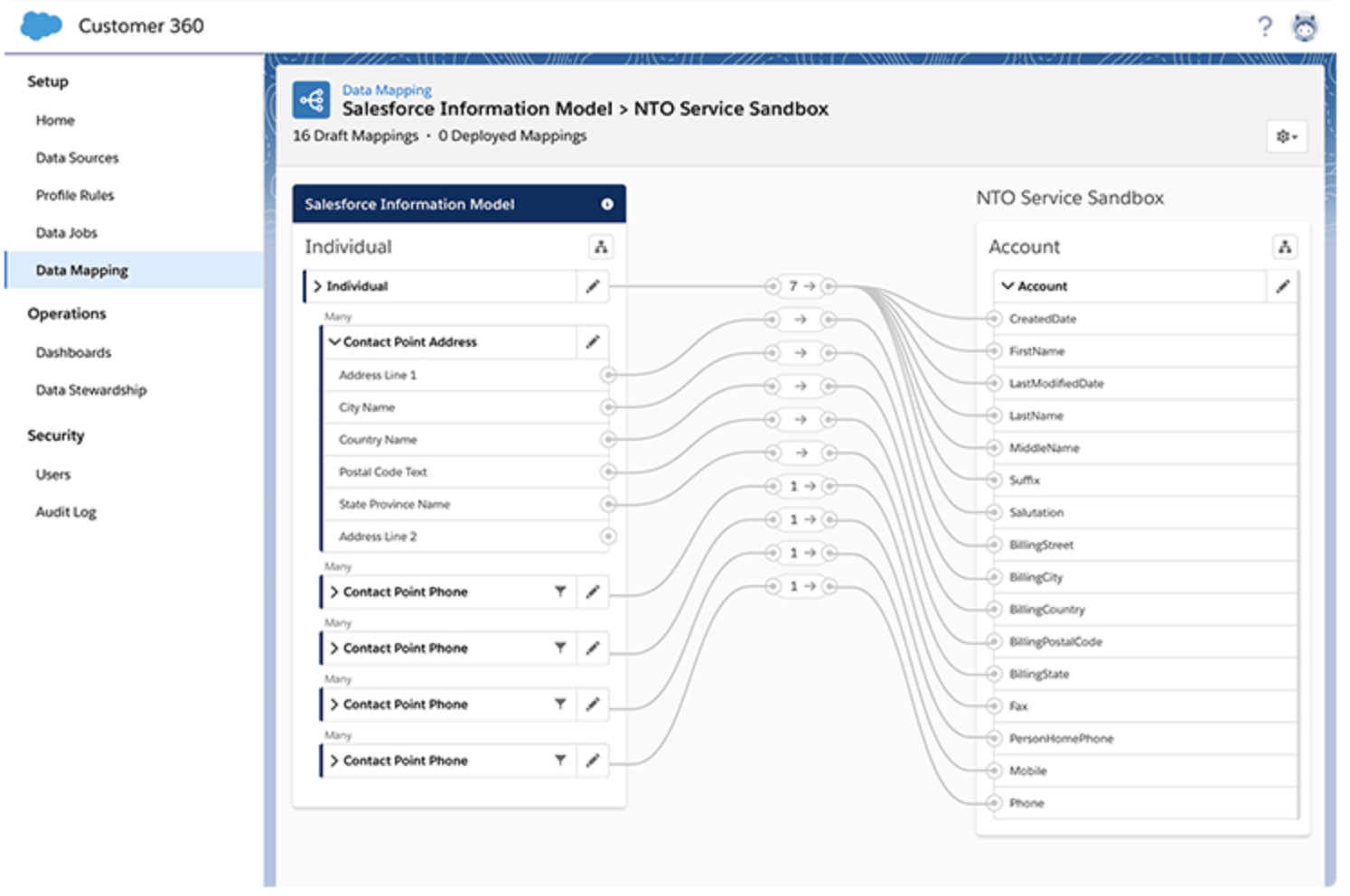Edit the Individual object with its pencil icon
This screenshot has height=896, width=1350.
click(x=594, y=285)
